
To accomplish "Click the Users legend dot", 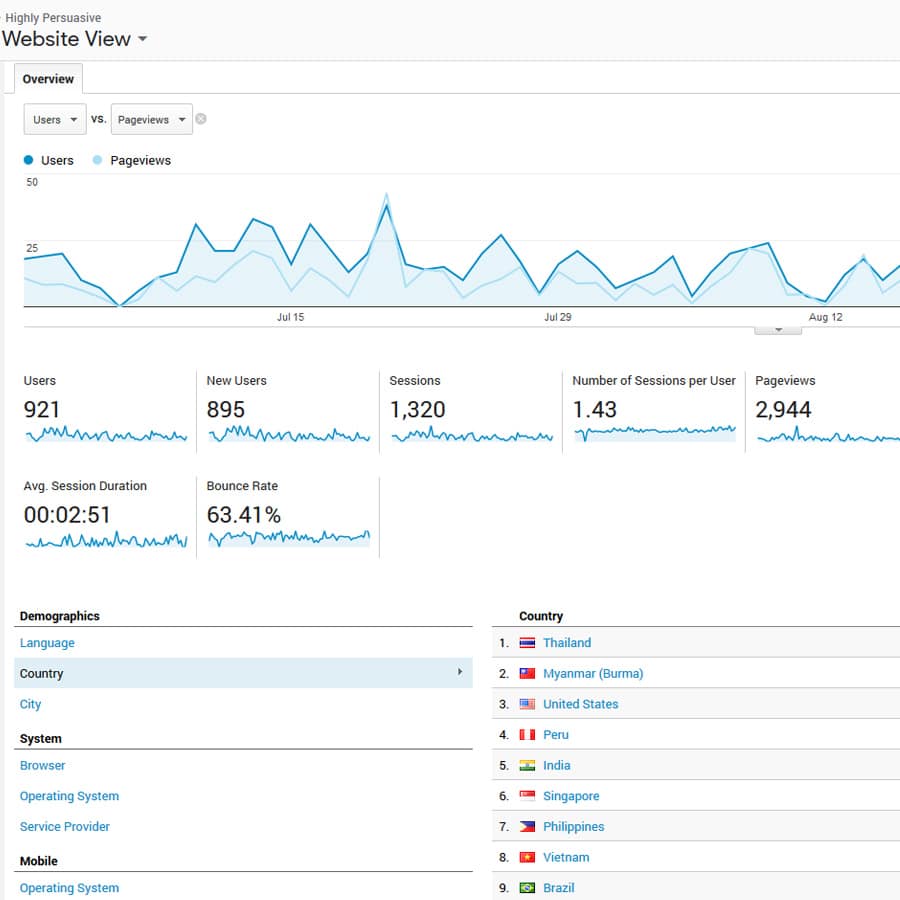I will 29,160.
